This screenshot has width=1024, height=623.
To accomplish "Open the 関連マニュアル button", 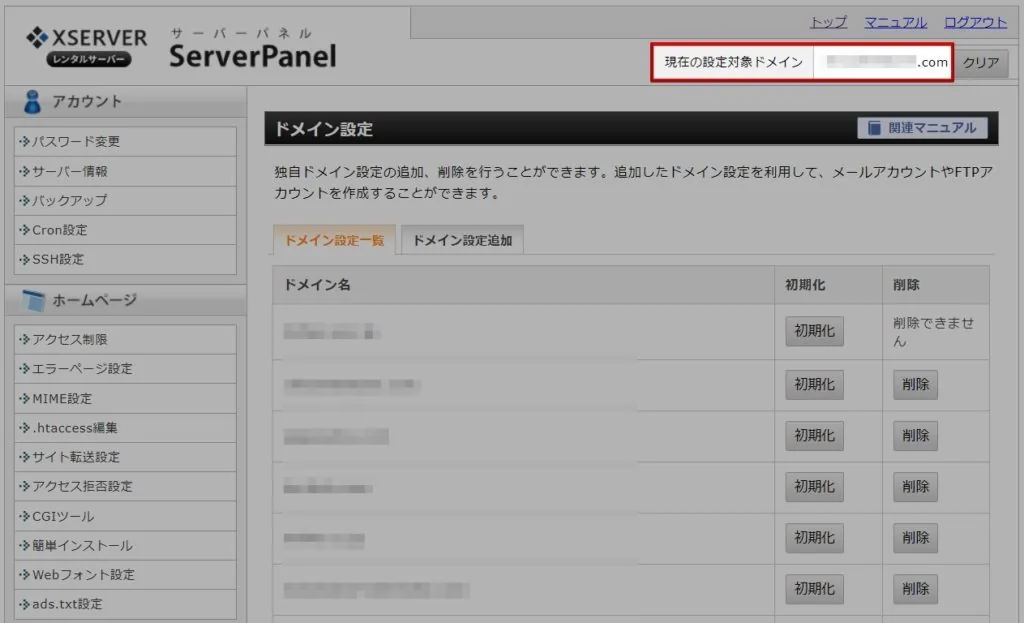I will (x=922, y=128).
